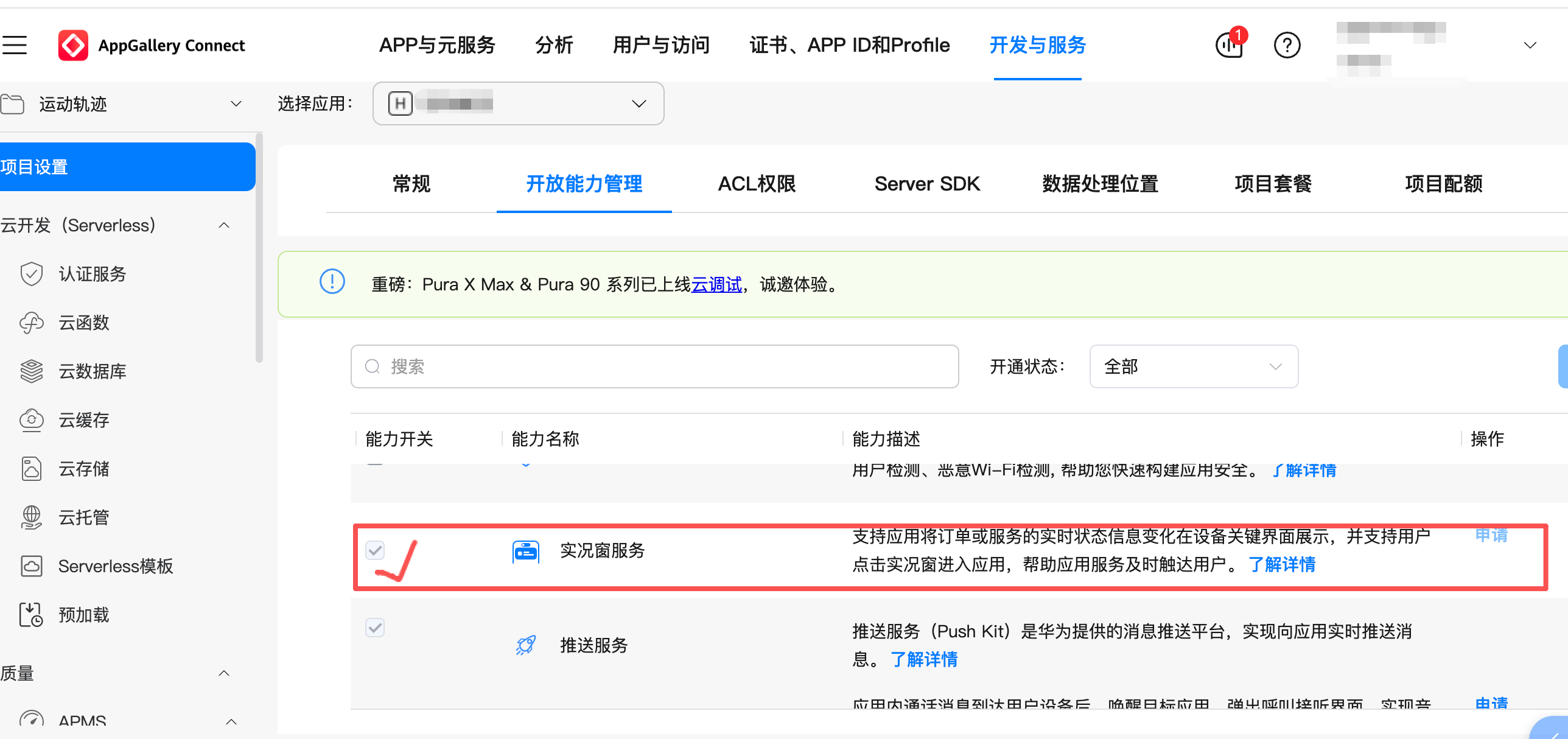Click 申请 for 实况窗服务 row
This screenshot has width=1568, height=739.
[x=1491, y=535]
